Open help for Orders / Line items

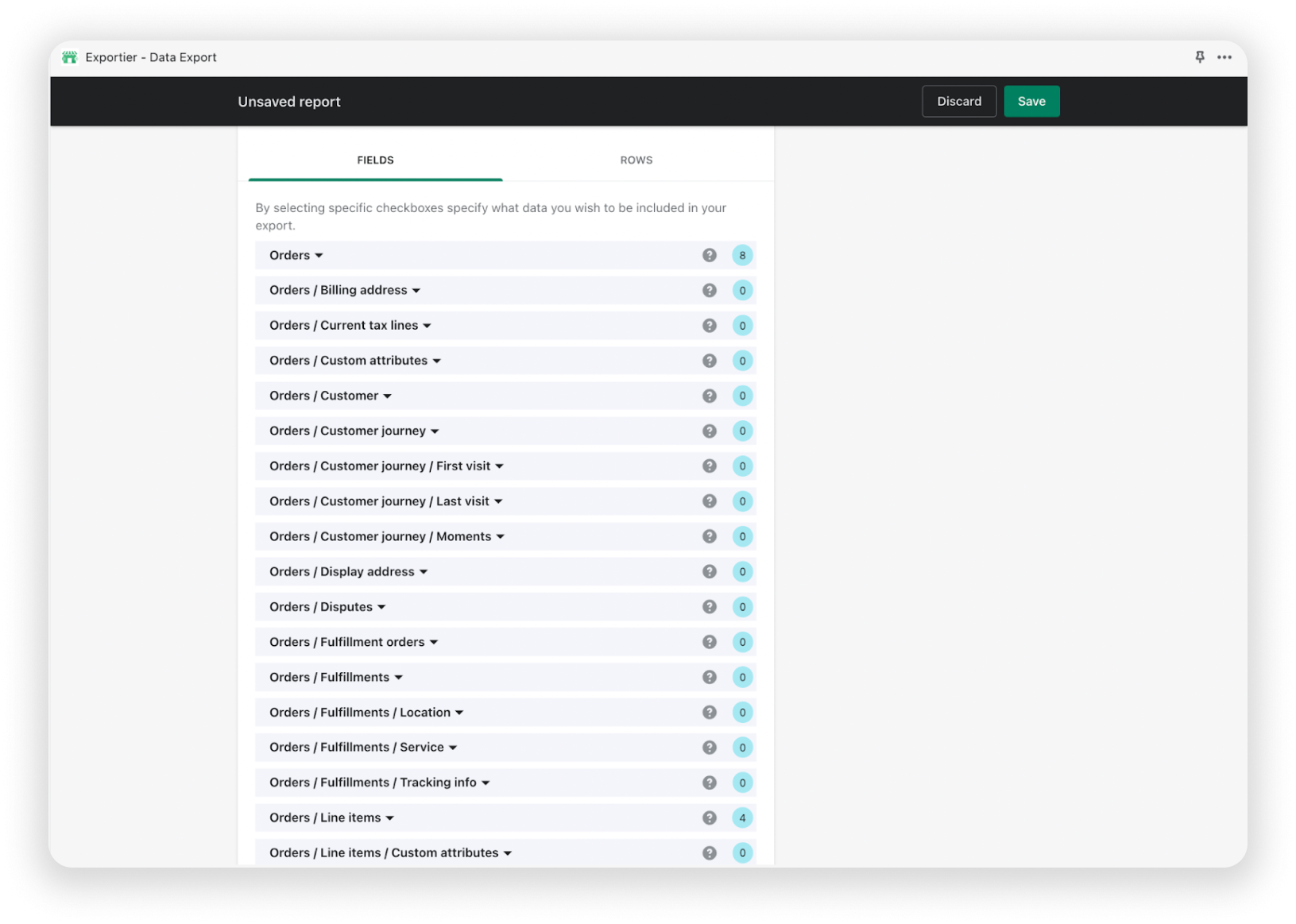(709, 817)
